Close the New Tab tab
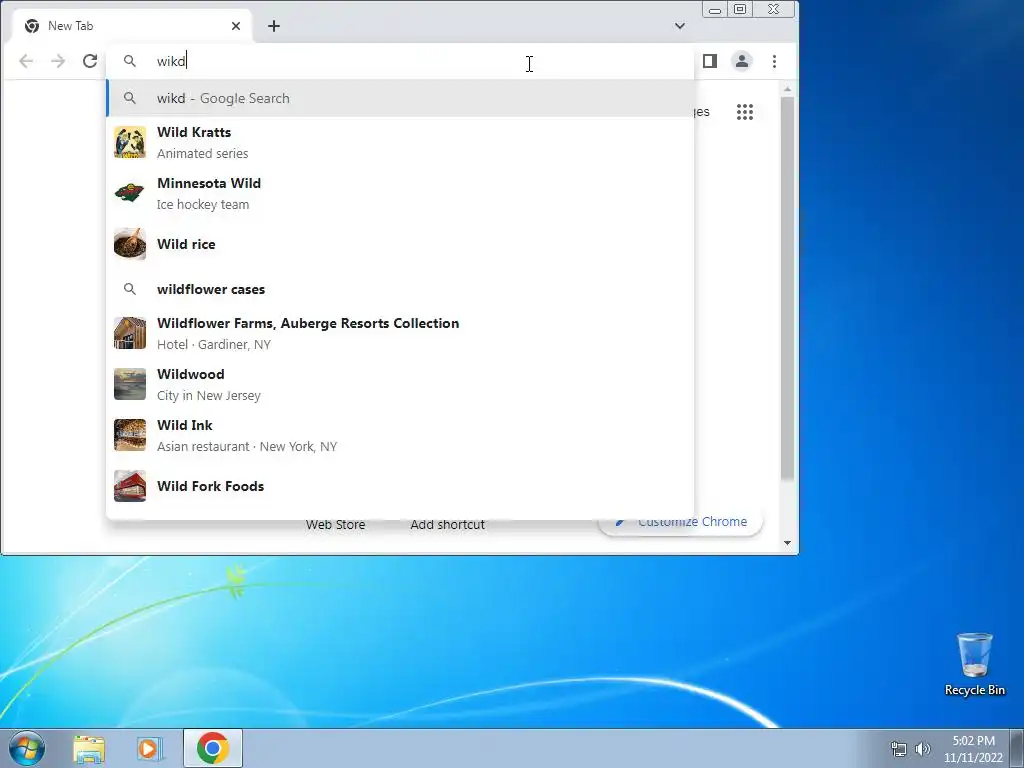The height and width of the screenshot is (768, 1024). point(236,26)
